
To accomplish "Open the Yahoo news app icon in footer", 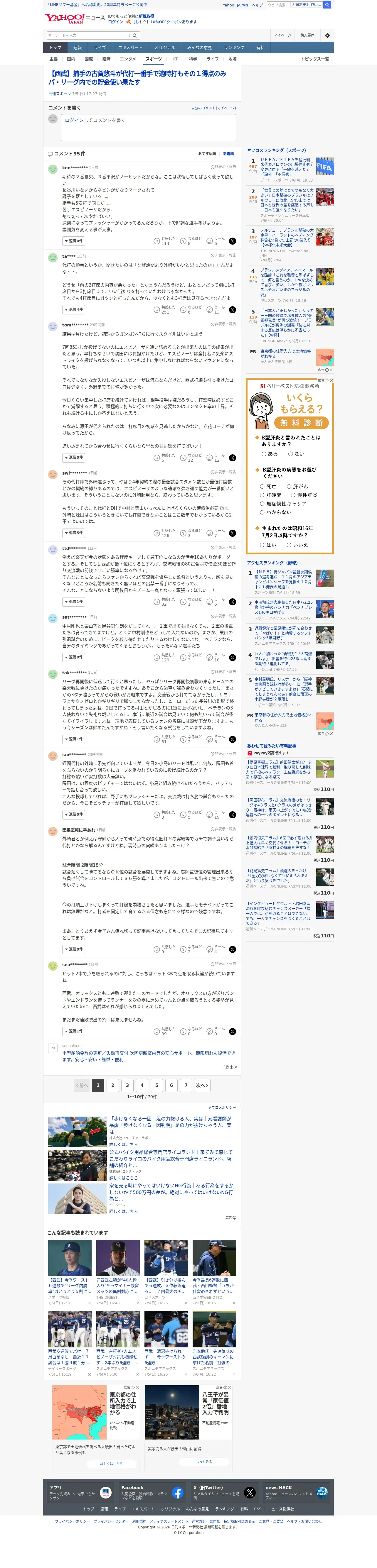I will click(105, 1492).
